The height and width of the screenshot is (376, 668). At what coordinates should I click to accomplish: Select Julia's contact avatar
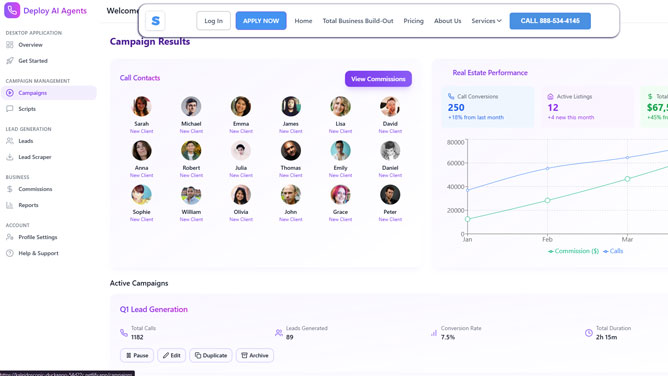(x=241, y=150)
